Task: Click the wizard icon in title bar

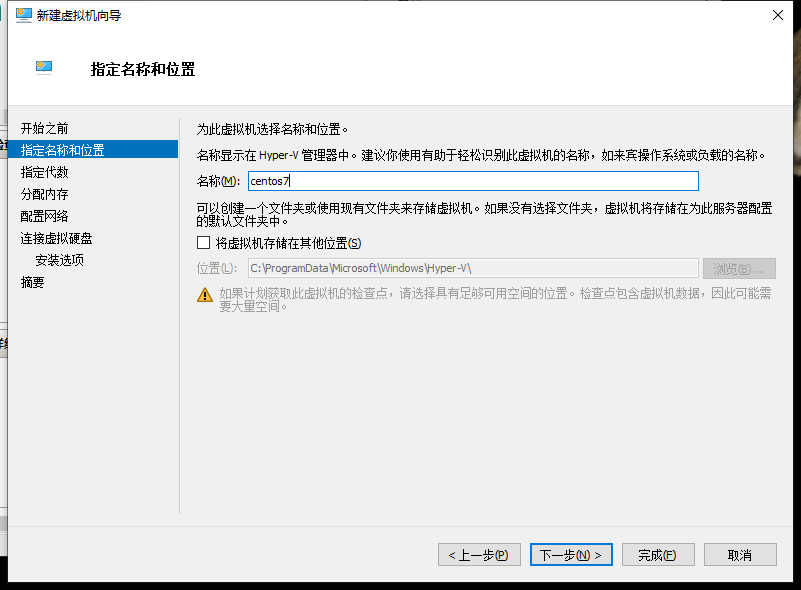Action: 23,15
